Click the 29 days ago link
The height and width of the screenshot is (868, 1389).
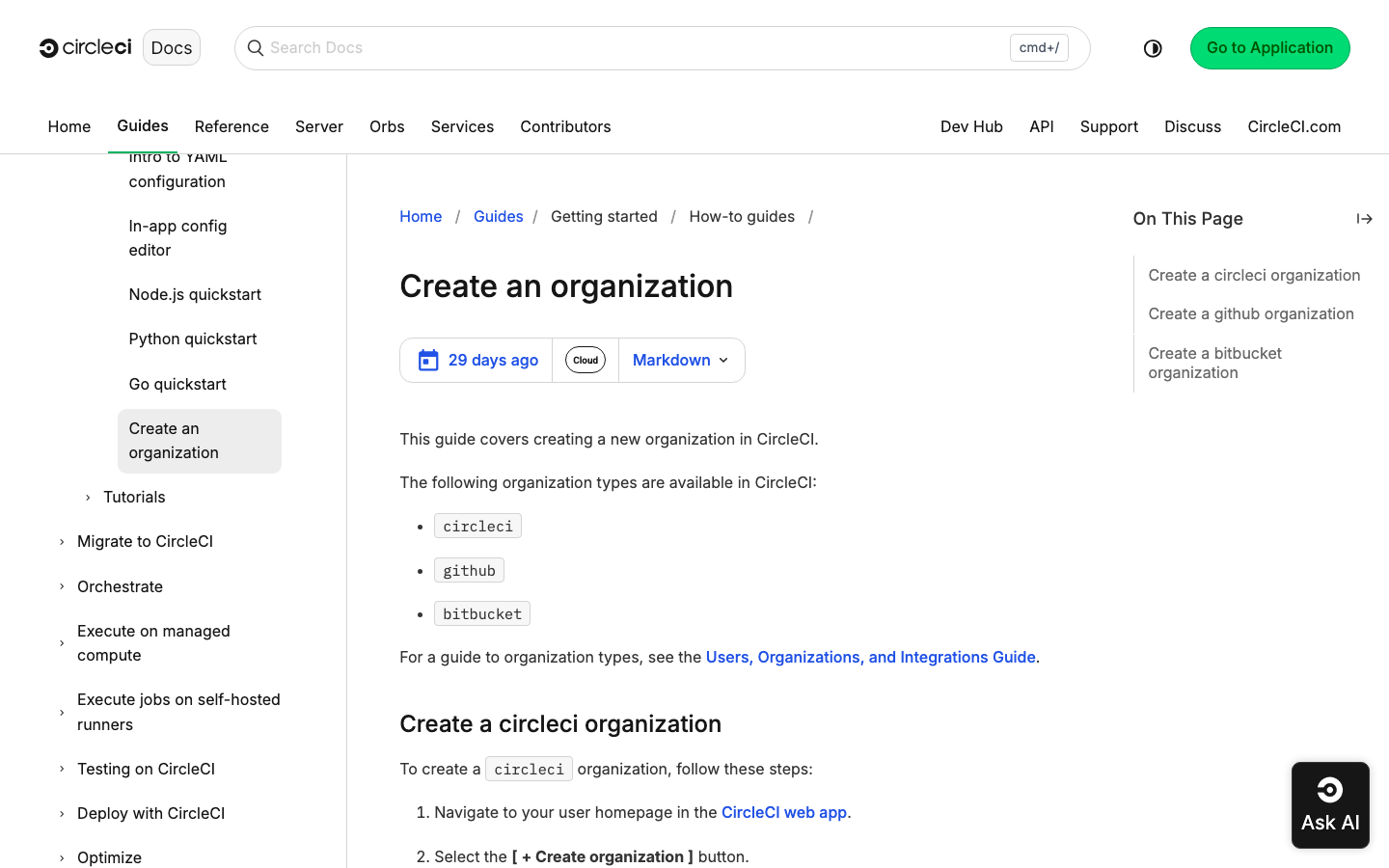coord(493,360)
